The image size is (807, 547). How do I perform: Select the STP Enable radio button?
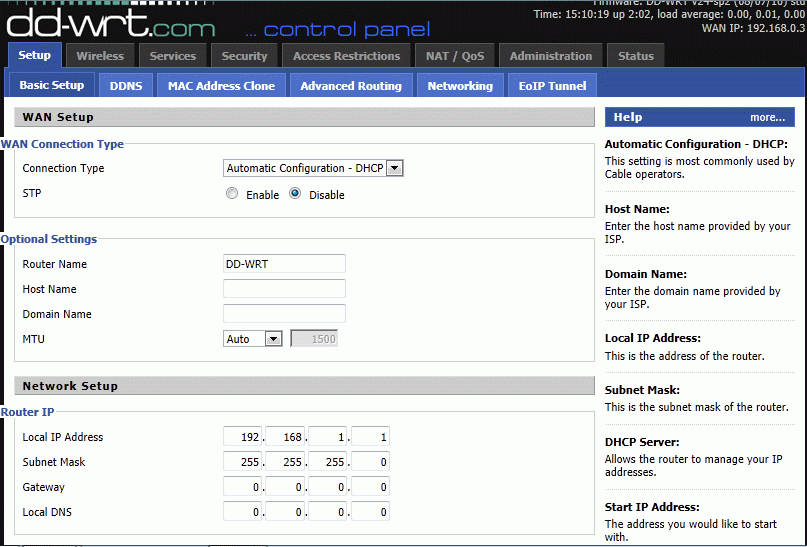tap(232, 193)
